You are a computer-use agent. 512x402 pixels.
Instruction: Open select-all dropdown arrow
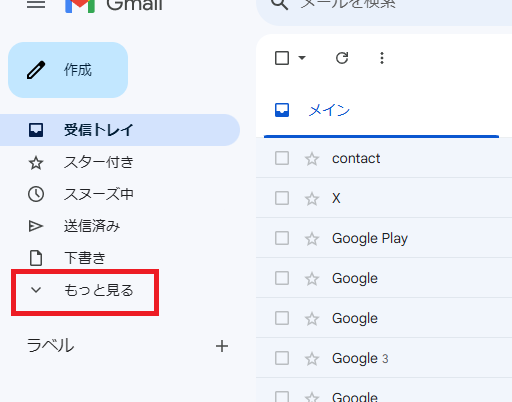(302, 58)
